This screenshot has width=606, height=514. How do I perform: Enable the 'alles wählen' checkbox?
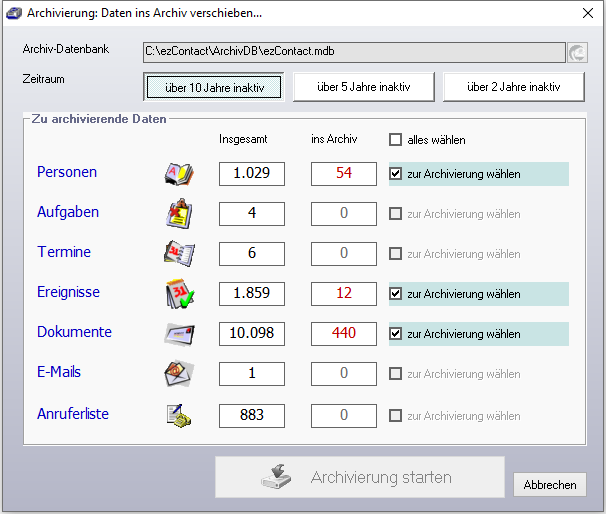coord(396,140)
